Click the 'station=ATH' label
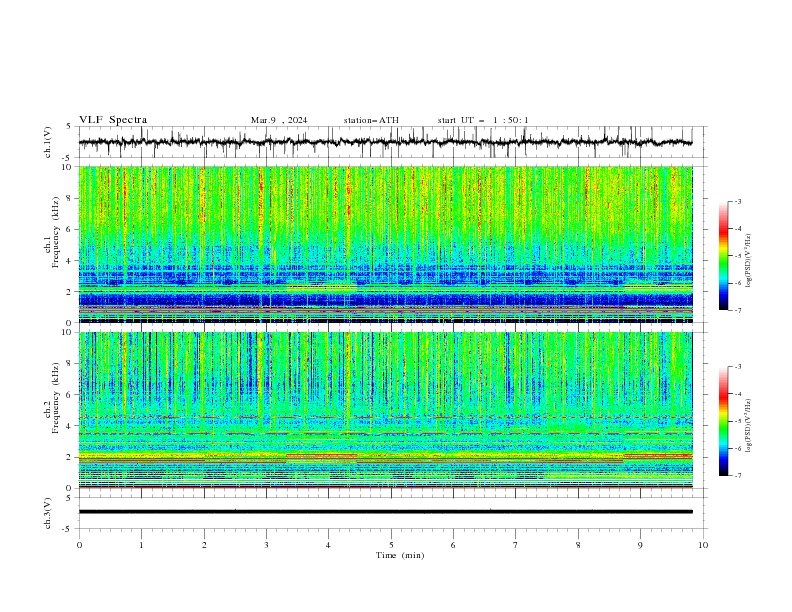The height and width of the screenshot is (612, 792). 371,120
